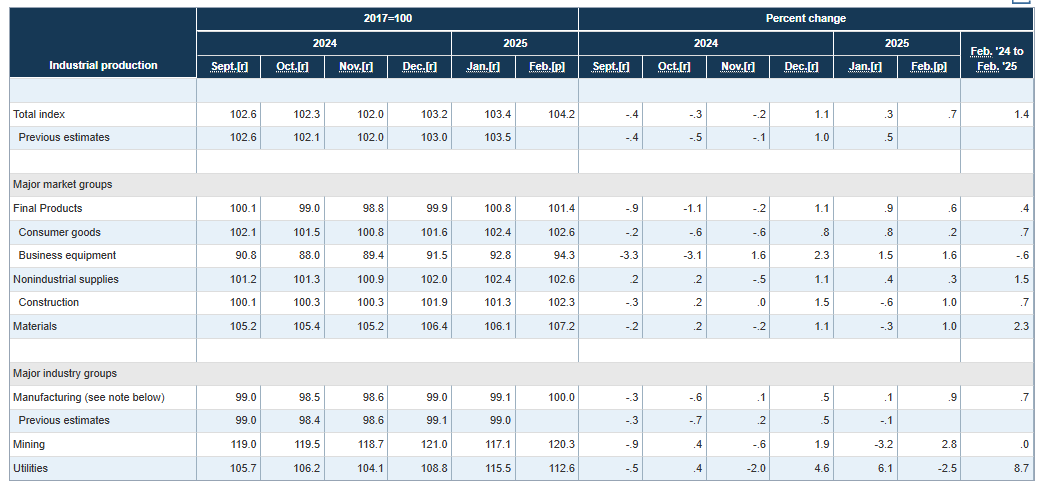Click the Major industry groups section heading
1043x488 pixels.
tap(64, 374)
